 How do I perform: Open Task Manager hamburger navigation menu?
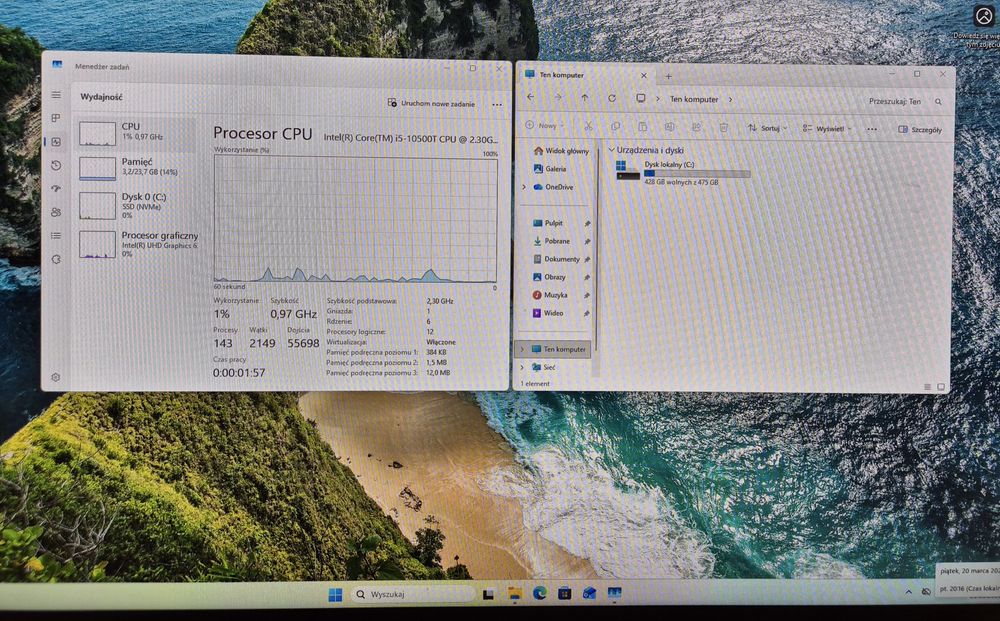(x=56, y=95)
